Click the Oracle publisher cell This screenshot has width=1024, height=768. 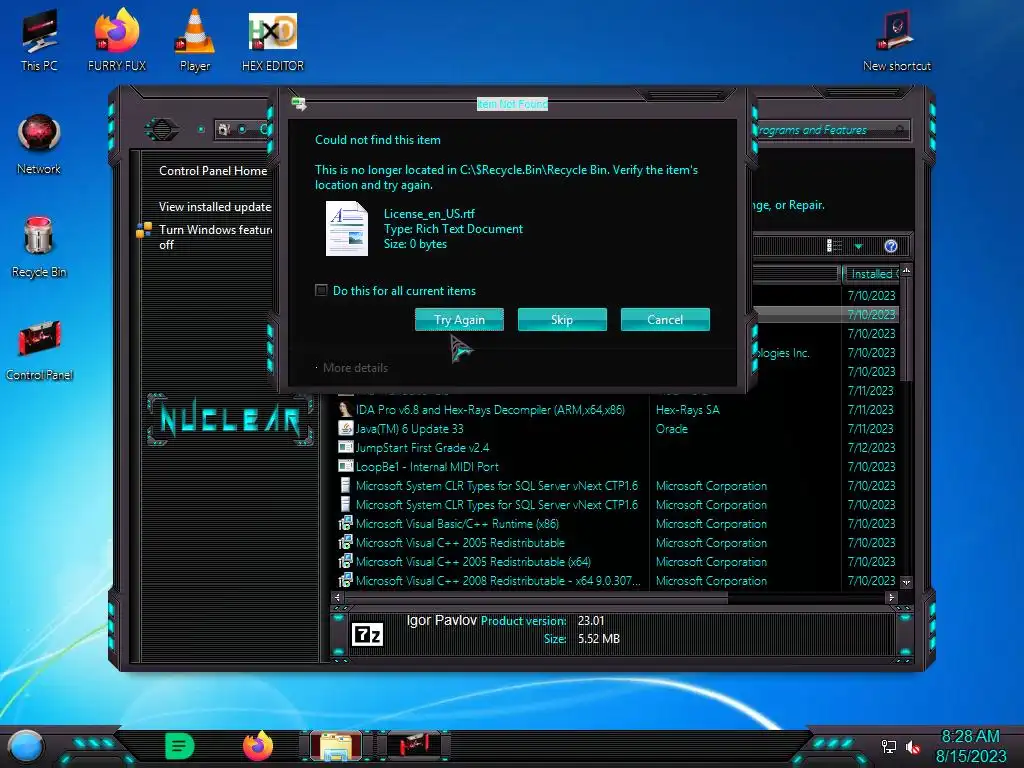tap(671, 428)
